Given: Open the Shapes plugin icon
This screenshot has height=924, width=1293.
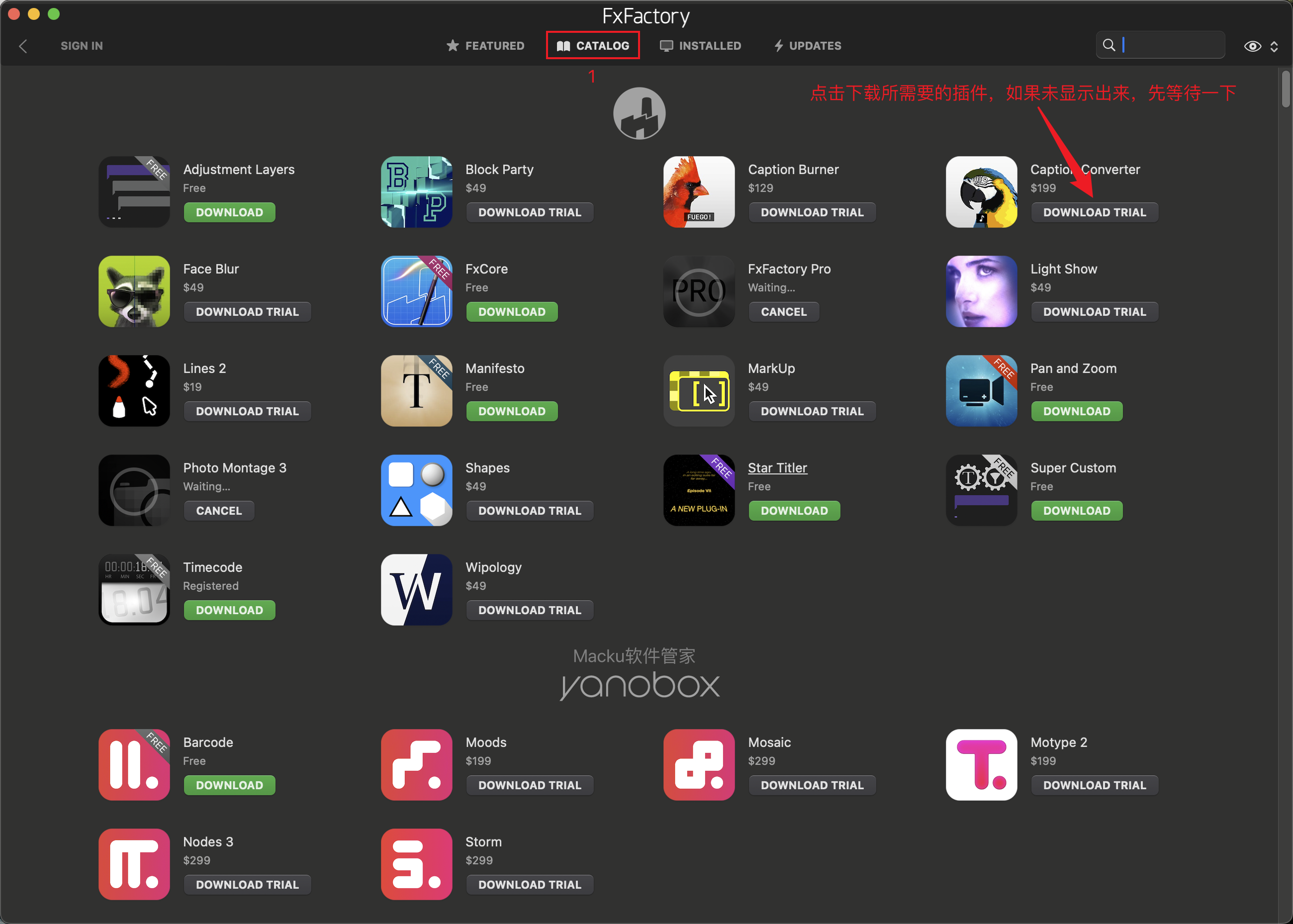Looking at the screenshot, I should pos(416,490).
